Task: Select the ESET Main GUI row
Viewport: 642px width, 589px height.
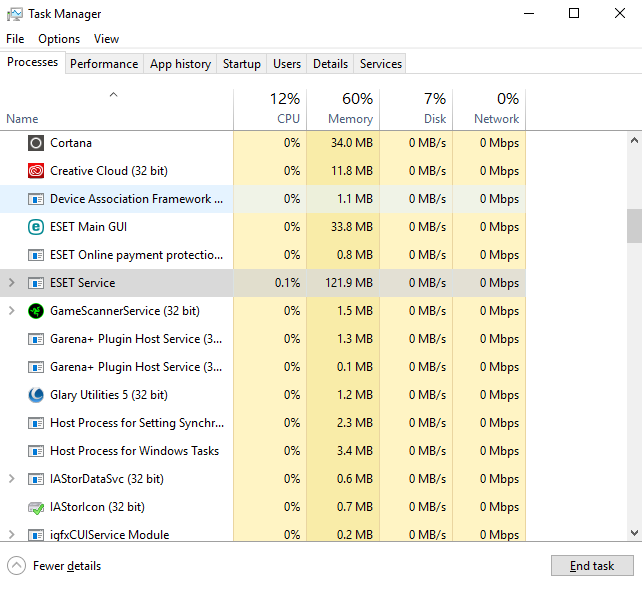Action: click(262, 227)
